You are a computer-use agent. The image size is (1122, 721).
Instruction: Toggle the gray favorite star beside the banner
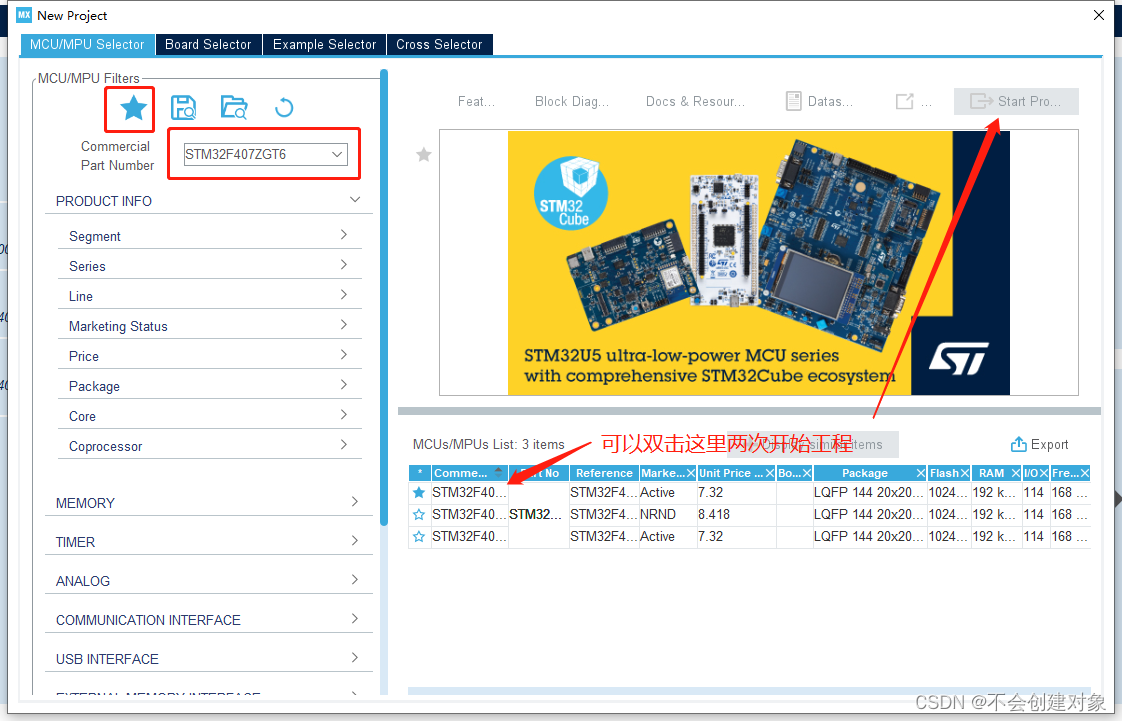[x=424, y=154]
